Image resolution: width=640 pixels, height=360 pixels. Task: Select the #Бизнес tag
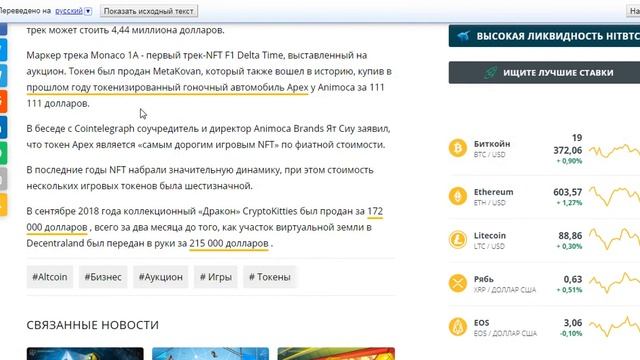pos(103,277)
